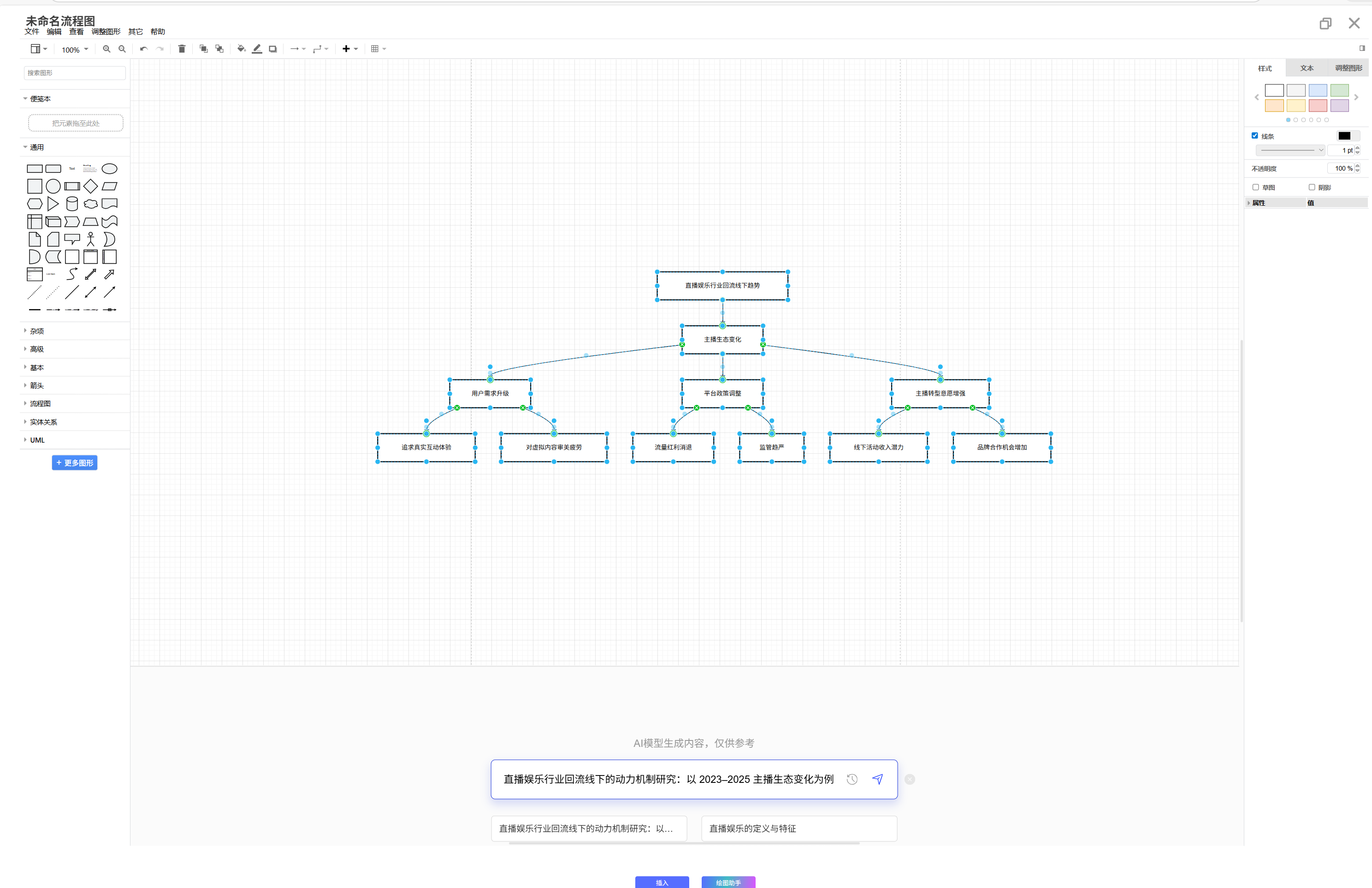
Task: Enable the 草图 checkbox
Action: tap(1255, 187)
